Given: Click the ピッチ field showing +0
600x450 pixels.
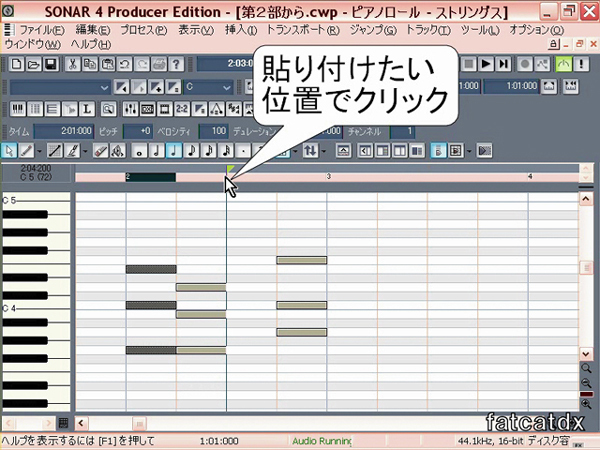Looking at the screenshot, I should 138,131.
